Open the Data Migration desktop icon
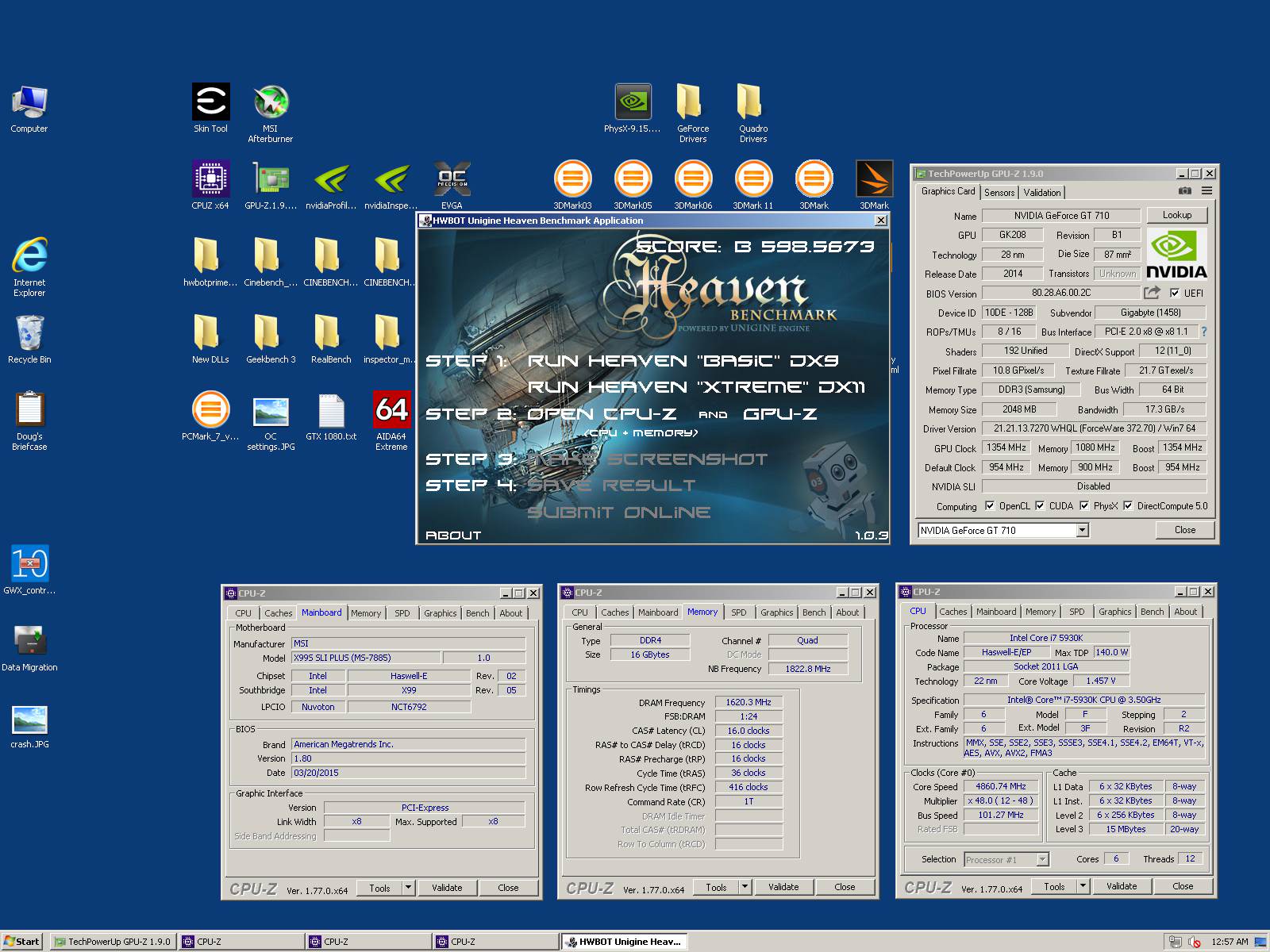This screenshot has height=952, width=1270. (29, 647)
